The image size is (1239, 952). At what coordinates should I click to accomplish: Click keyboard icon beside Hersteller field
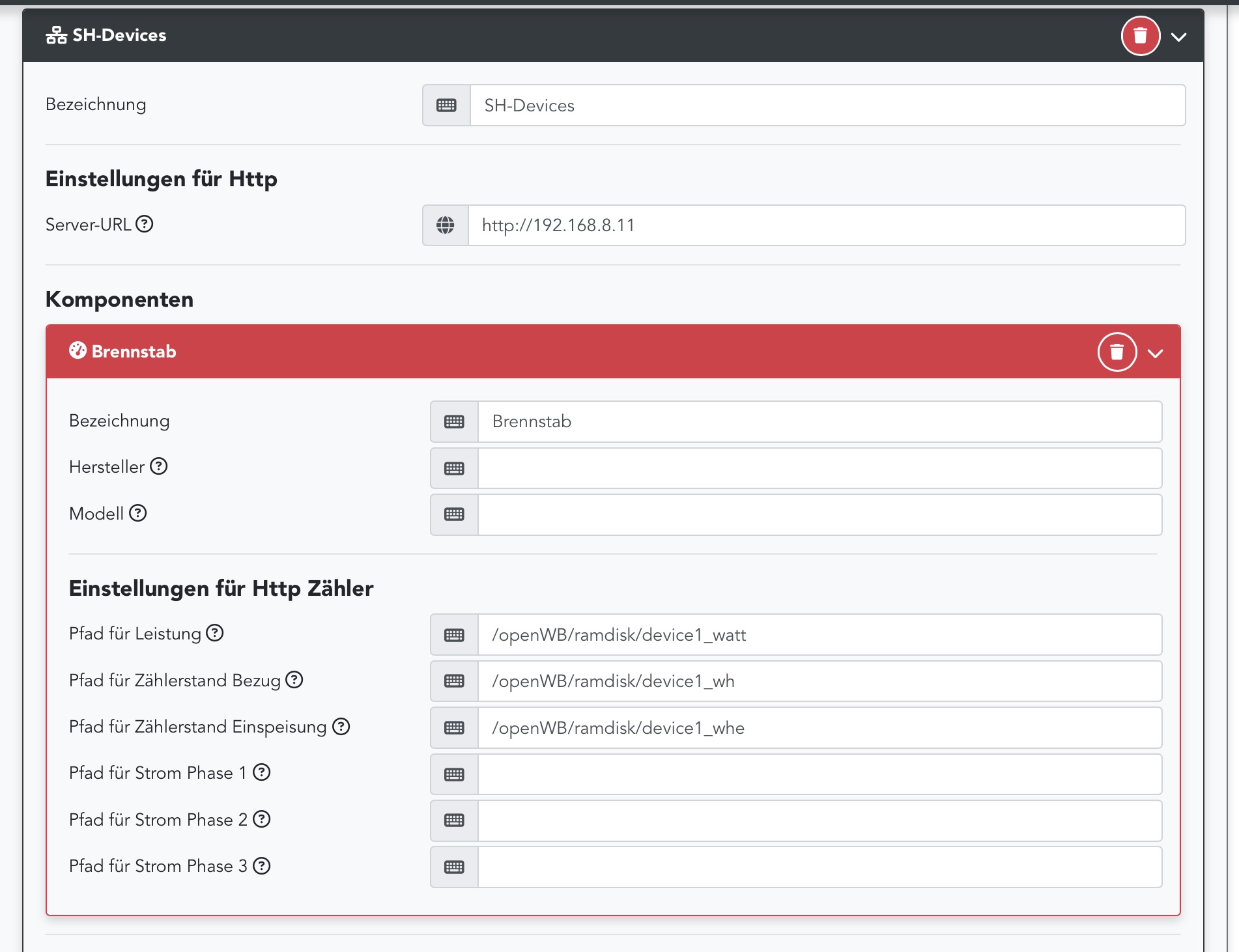[x=454, y=468]
